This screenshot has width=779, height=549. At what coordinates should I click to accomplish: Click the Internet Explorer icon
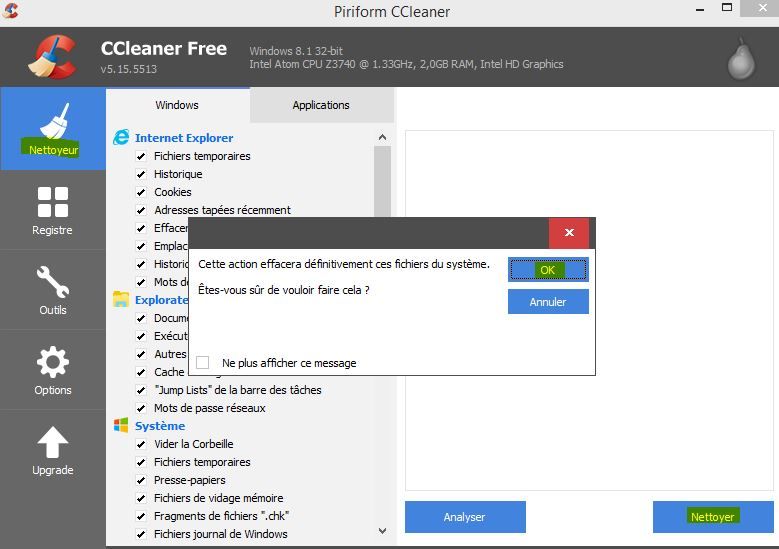(121, 138)
